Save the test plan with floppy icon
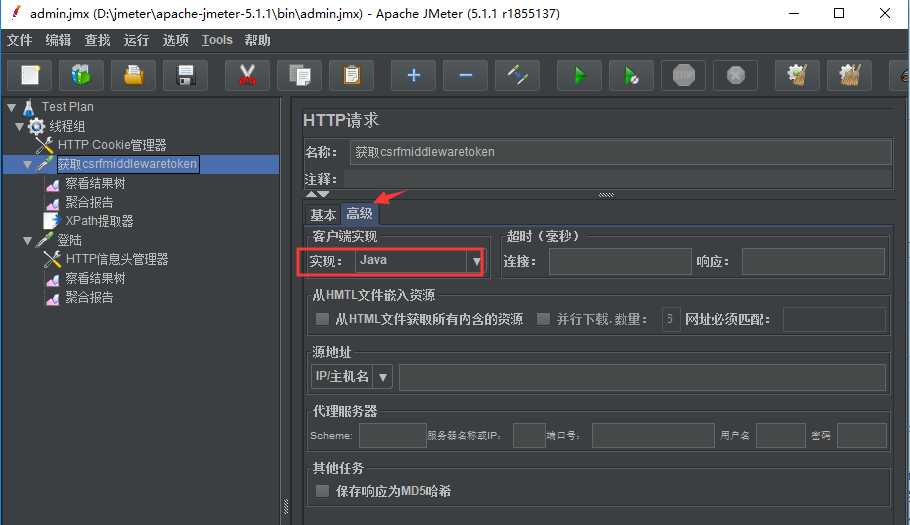Viewport: 910px width, 525px height. (x=186, y=75)
